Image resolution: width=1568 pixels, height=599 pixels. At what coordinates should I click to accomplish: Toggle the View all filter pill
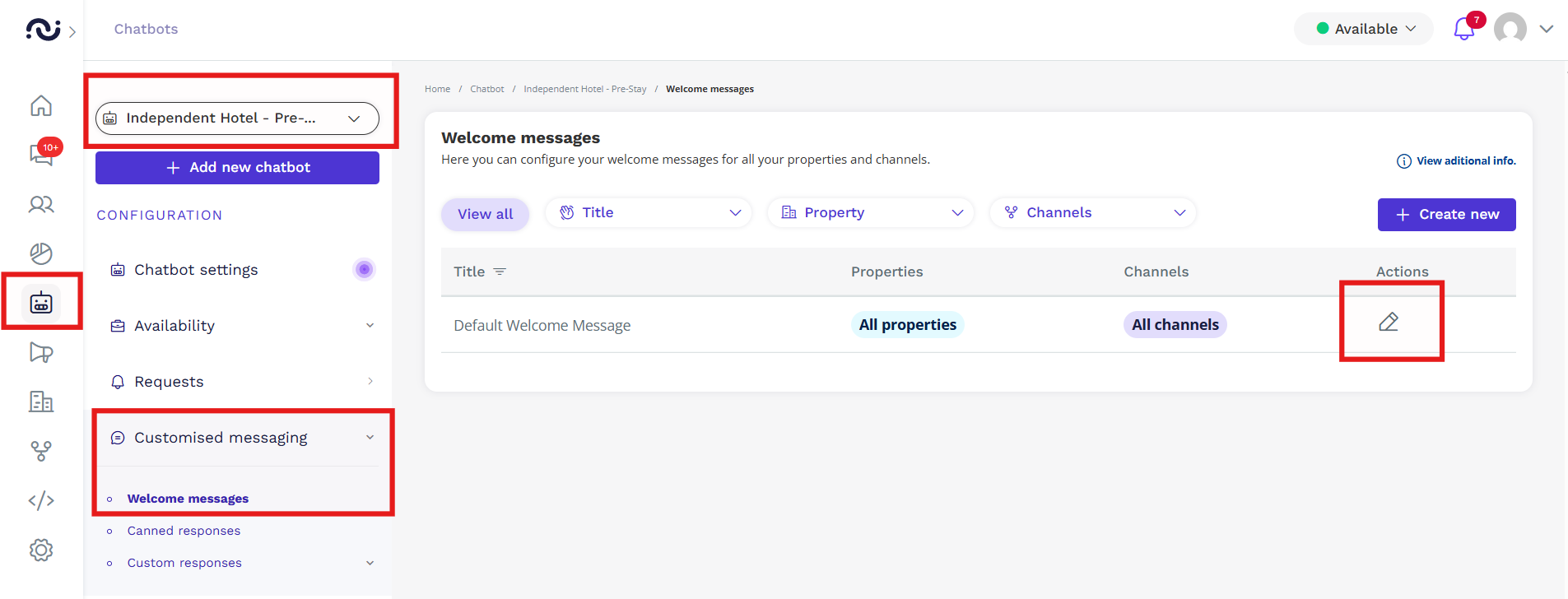click(x=485, y=214)
